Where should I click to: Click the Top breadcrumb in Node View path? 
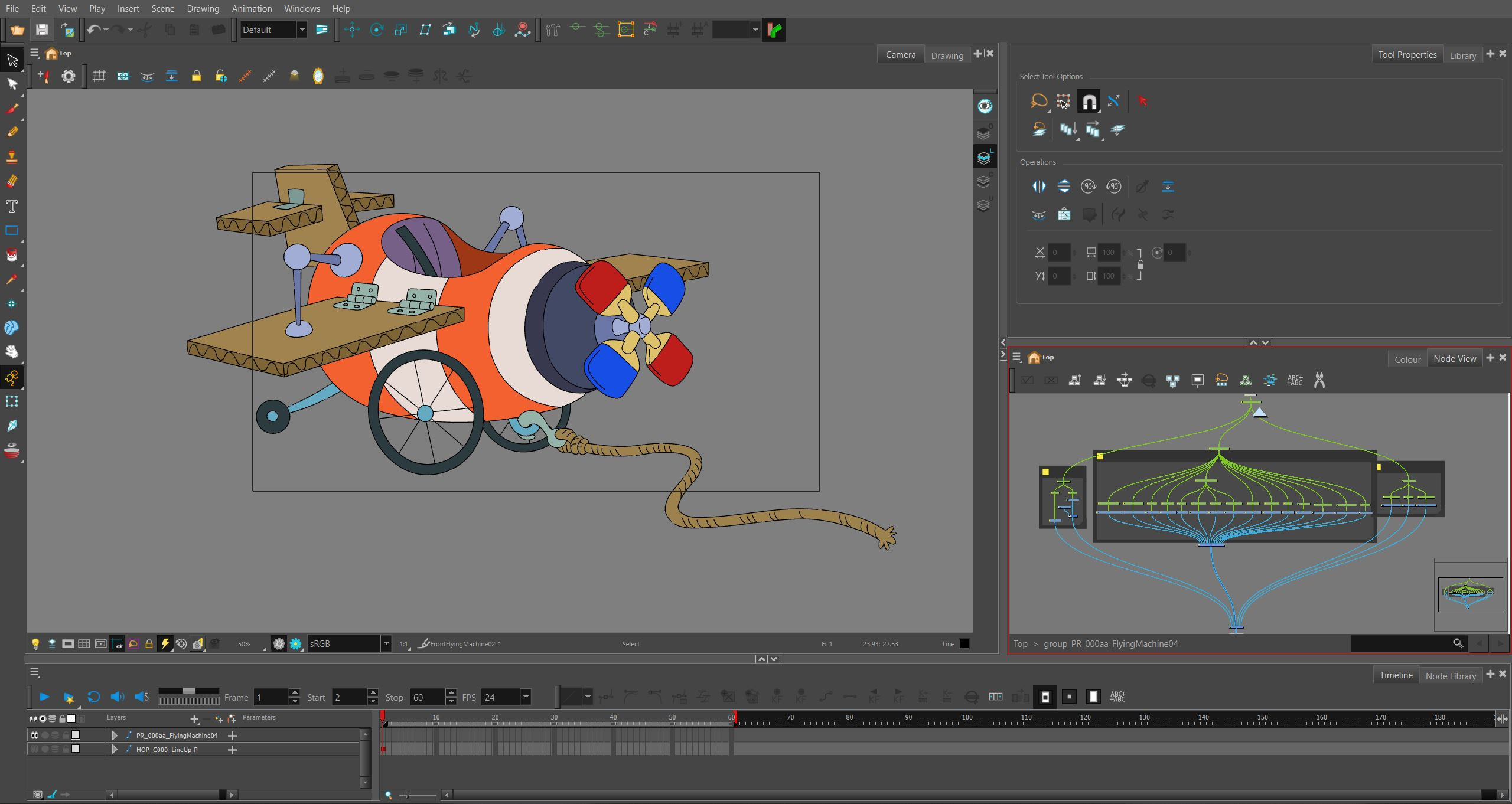tap(1020, 644)
